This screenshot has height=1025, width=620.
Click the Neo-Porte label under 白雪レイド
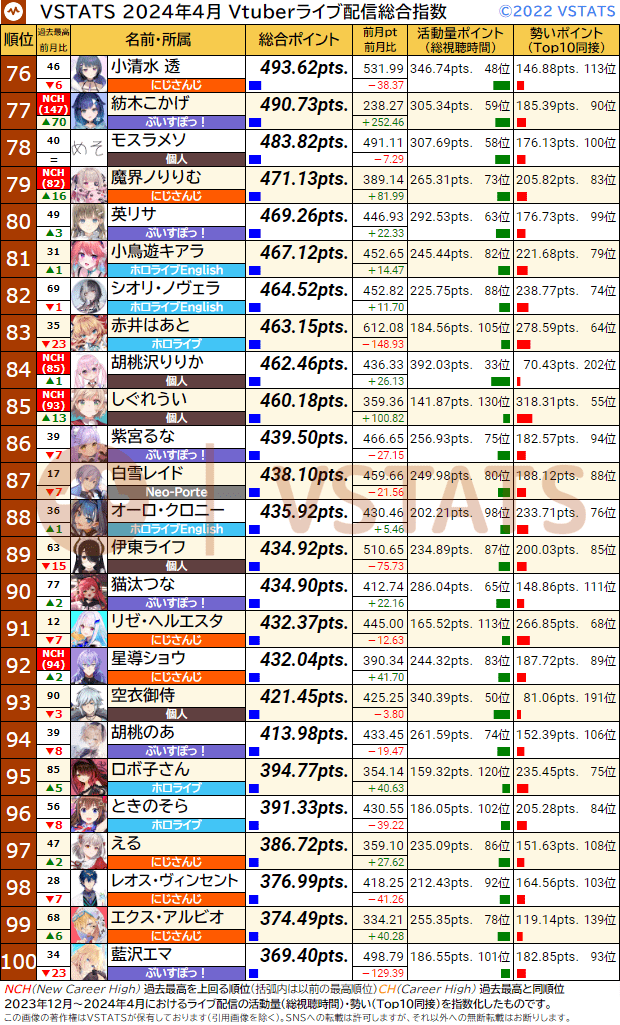point(176,492)
